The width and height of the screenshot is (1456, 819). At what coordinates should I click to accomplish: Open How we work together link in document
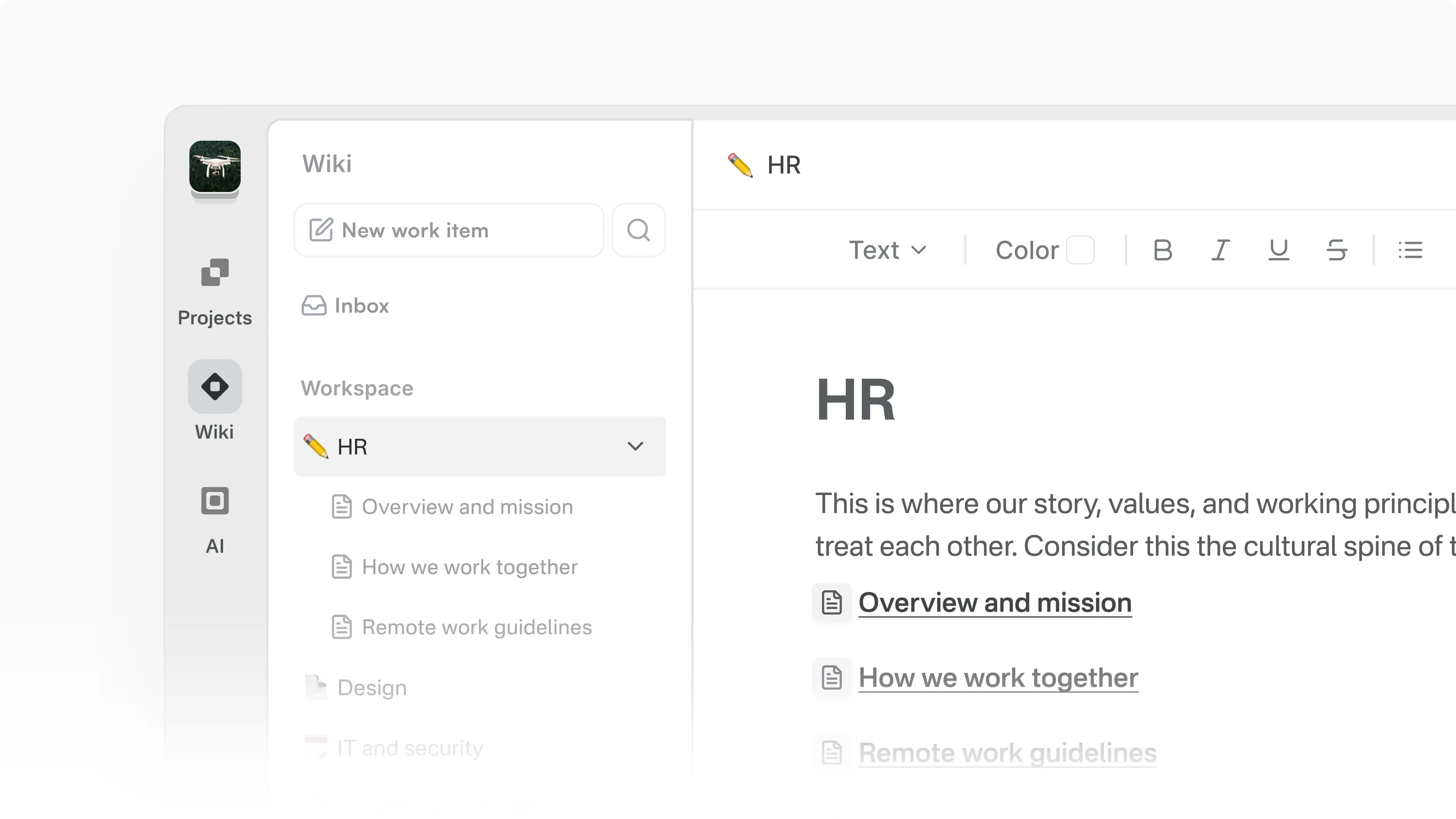(998, 678)
